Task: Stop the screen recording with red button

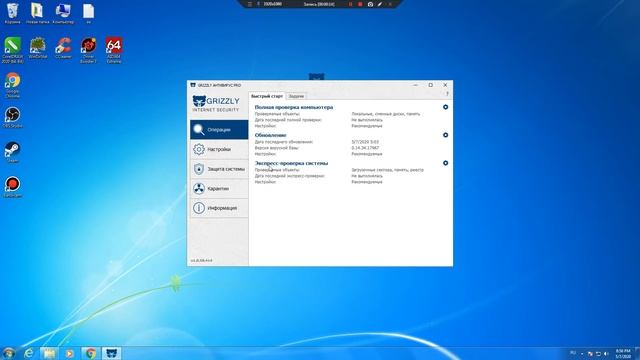Action: click(x=360, y=4)
